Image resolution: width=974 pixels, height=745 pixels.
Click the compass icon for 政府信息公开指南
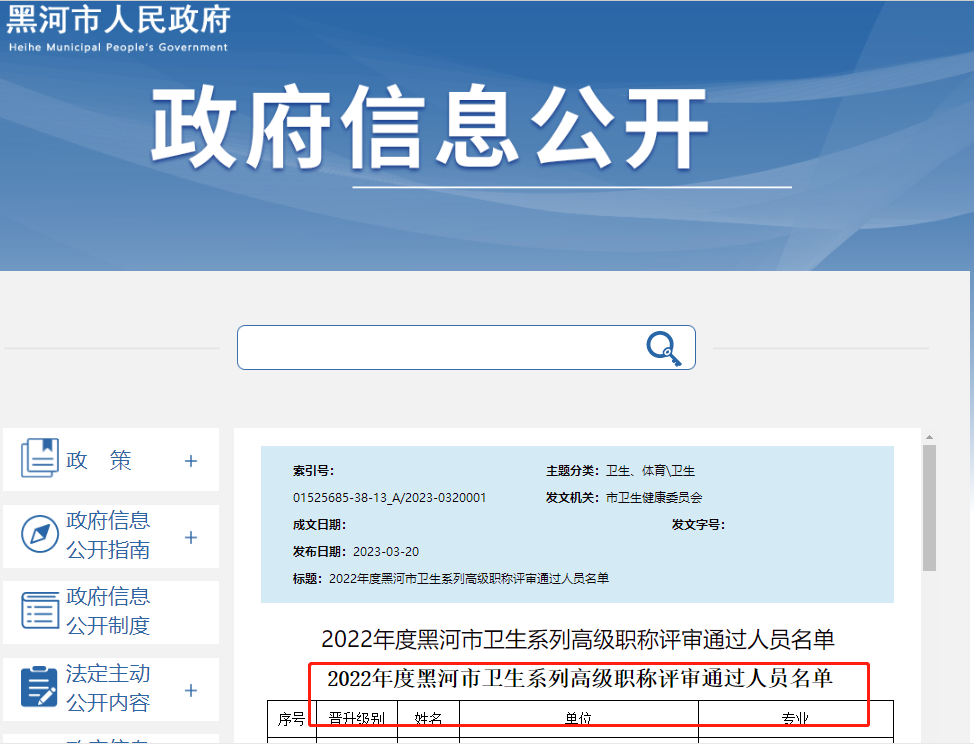[40, 536]
